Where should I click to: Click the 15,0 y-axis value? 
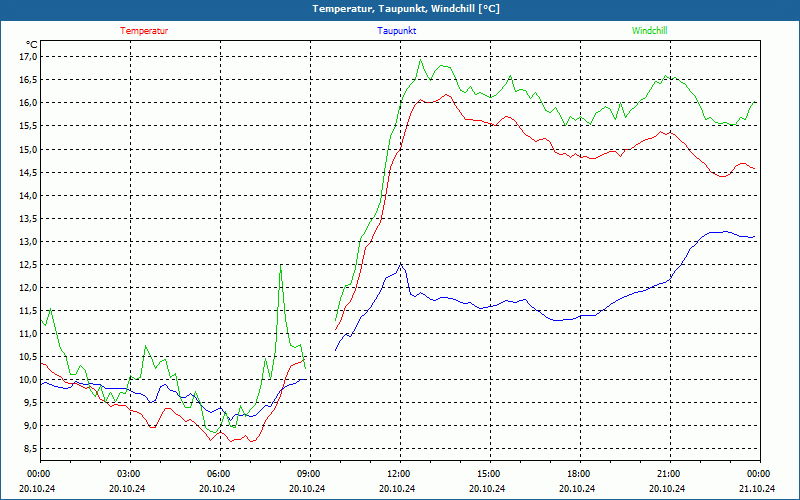click(29, 149)
